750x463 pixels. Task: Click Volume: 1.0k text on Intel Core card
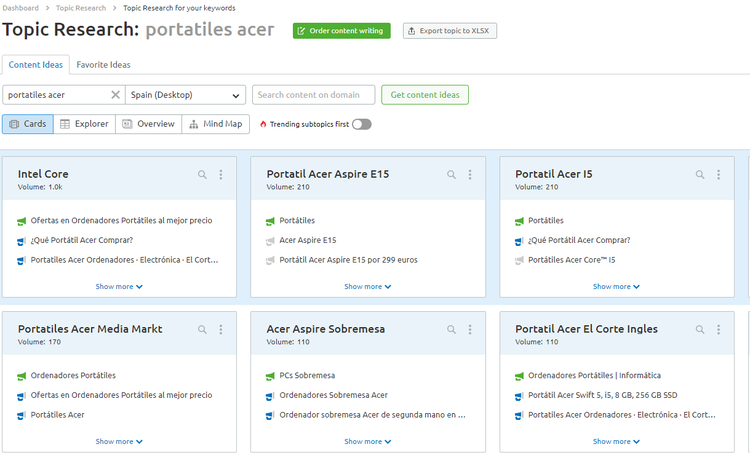[x=40, y=187]
